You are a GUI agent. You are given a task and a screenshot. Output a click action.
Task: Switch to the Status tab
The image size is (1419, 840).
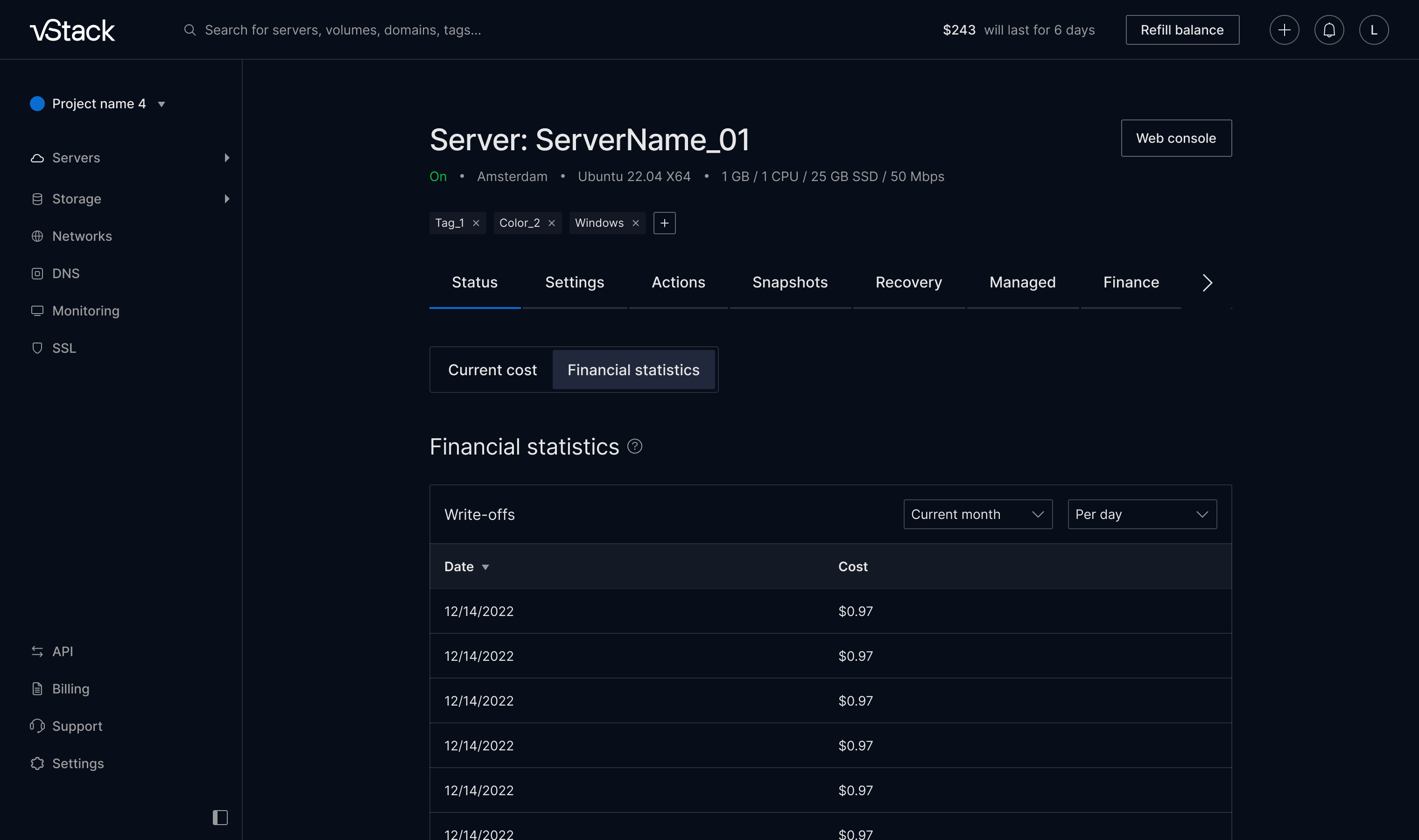(x=474, y=282)
